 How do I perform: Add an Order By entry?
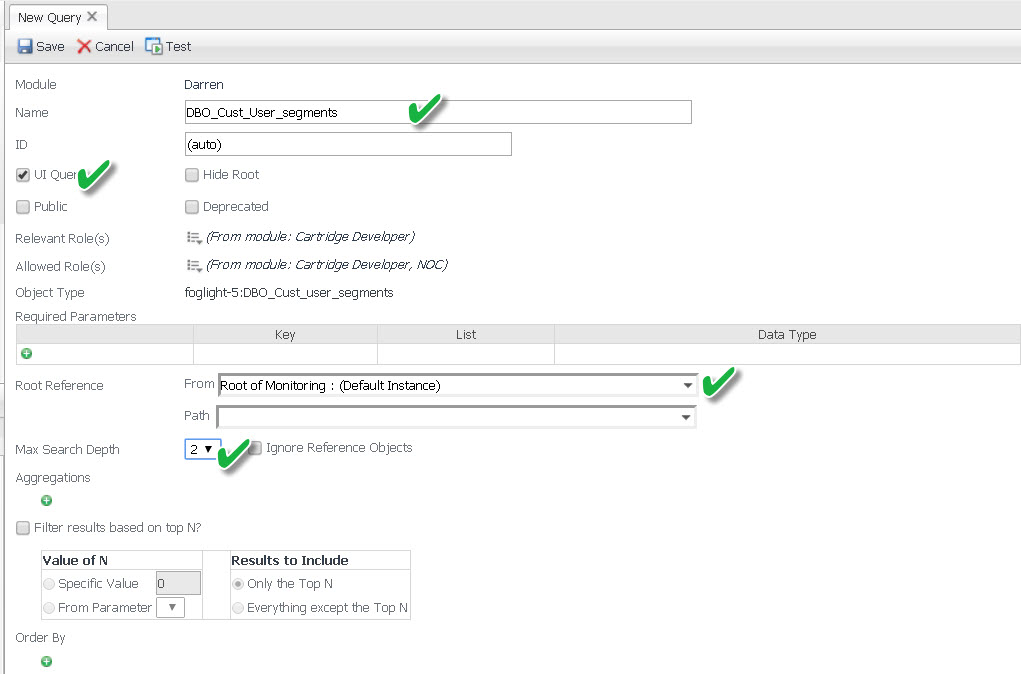click(x=46, y=661)
